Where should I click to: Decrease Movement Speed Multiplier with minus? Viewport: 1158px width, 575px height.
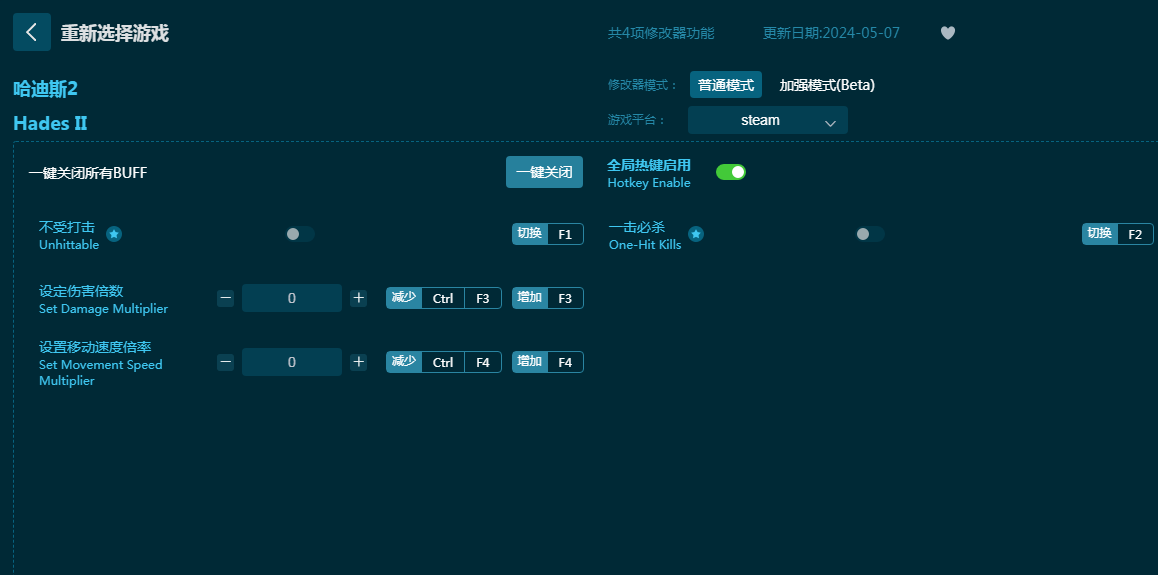[x=226, y=362]
